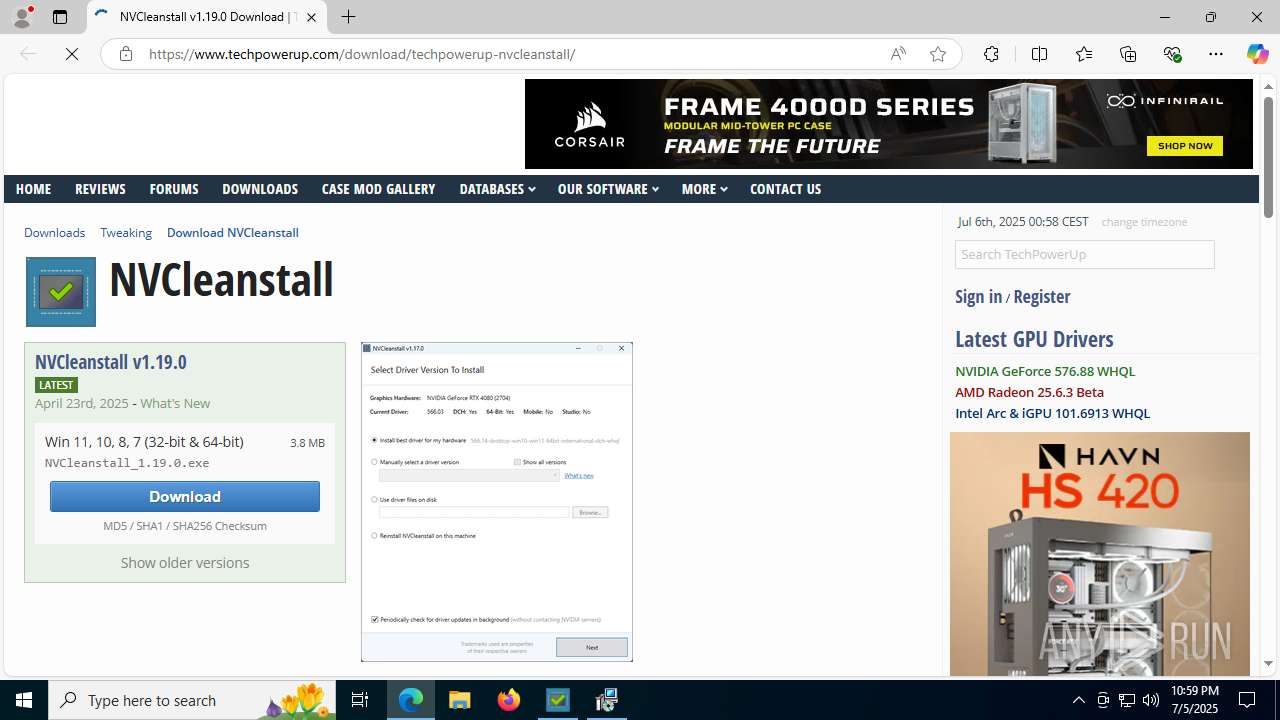1280x720 pixels.
Task: Enlarge the NVCleanstall screenshot thumbnail
Action: pyautogui.click(x=497, y=502)
